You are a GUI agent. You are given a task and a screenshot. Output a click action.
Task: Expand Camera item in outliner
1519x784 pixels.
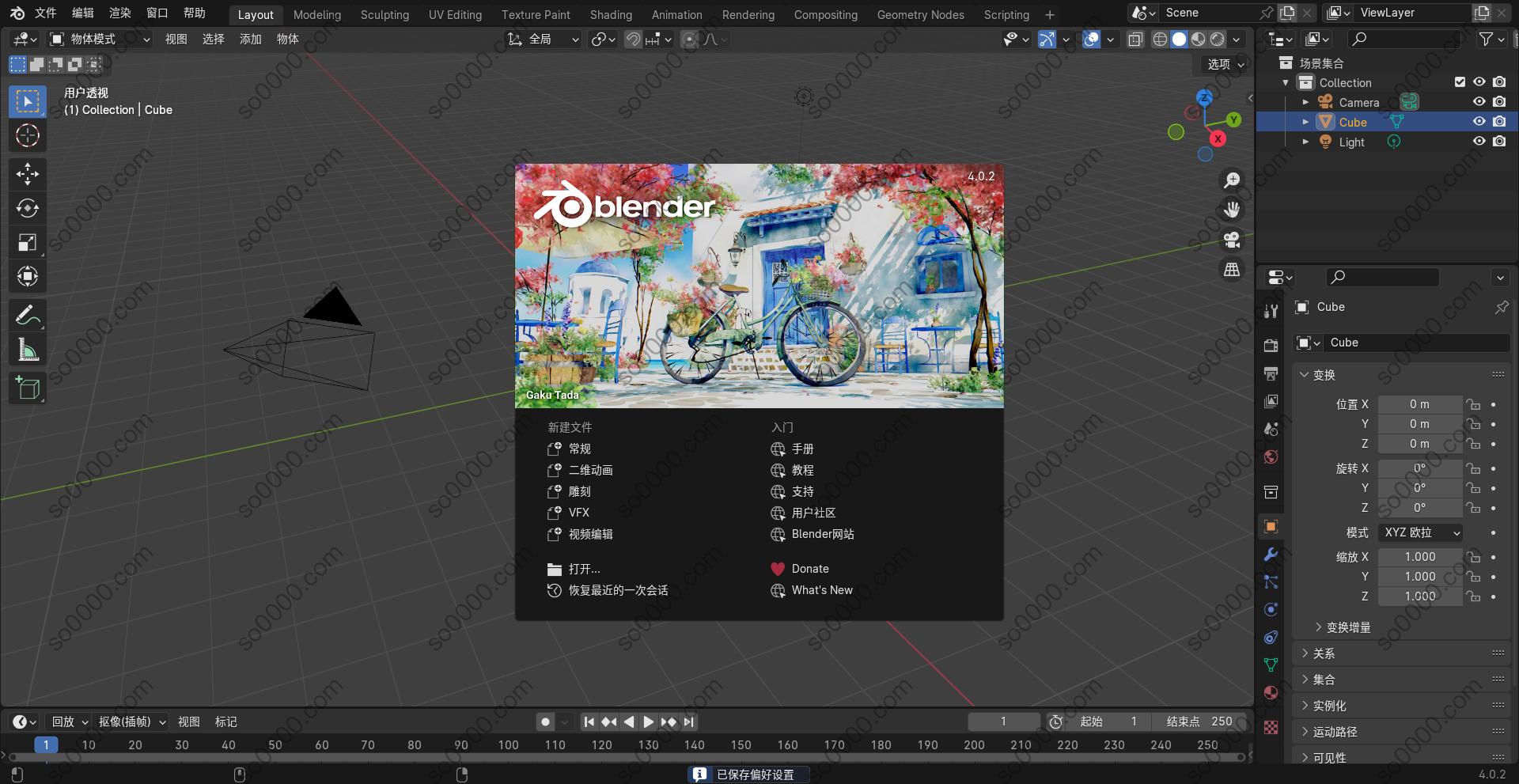pos(1305,102)
